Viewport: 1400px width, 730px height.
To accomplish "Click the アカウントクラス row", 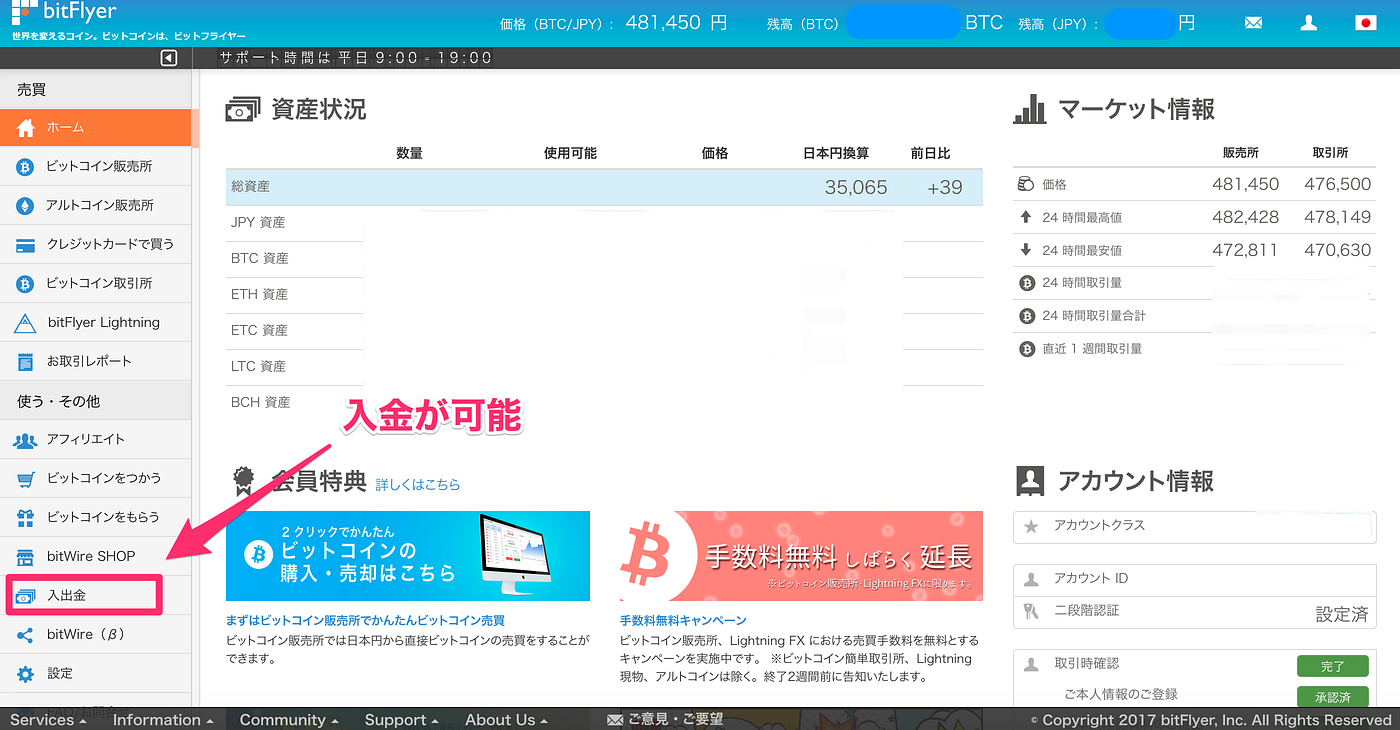I will (1195, 526).
